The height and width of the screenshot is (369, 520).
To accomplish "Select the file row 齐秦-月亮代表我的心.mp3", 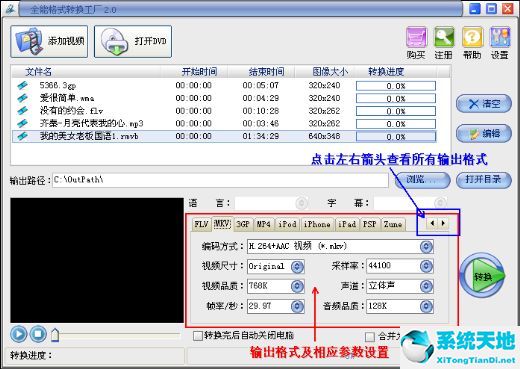I will click(224, 124).
